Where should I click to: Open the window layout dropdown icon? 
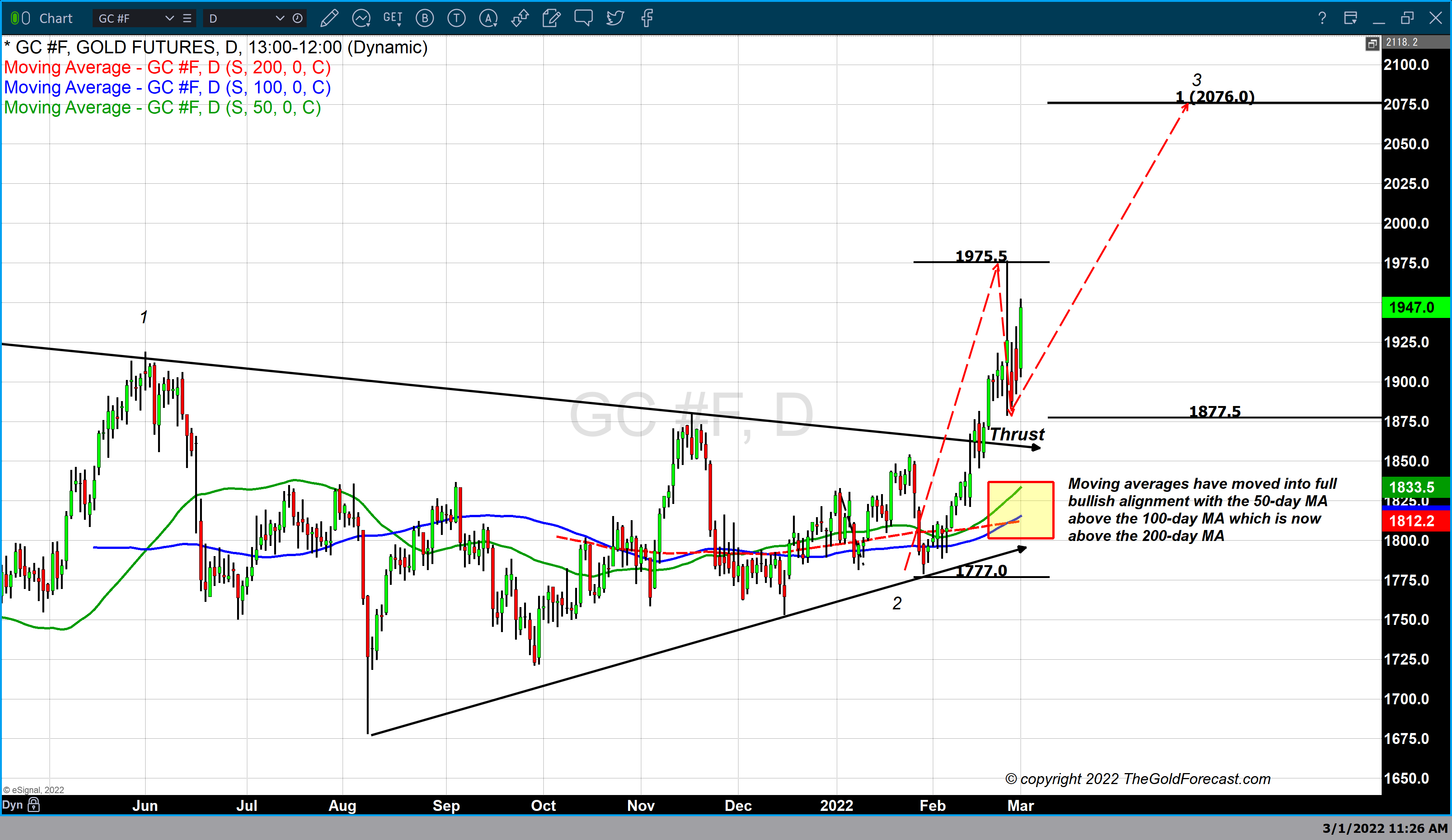coord(1351,19)
